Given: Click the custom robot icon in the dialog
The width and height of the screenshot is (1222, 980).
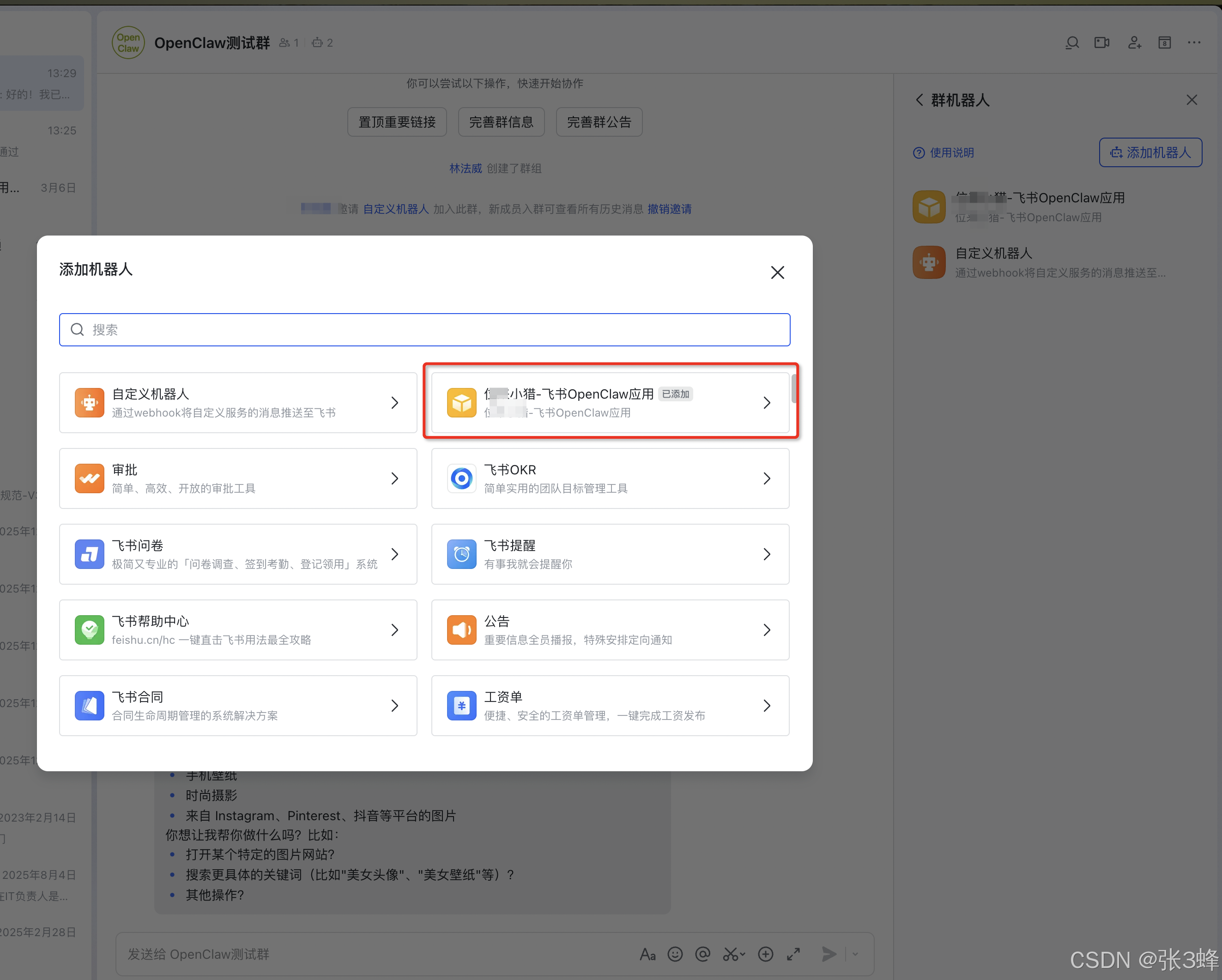Looking at the screenshot, I should click(89, 402).
